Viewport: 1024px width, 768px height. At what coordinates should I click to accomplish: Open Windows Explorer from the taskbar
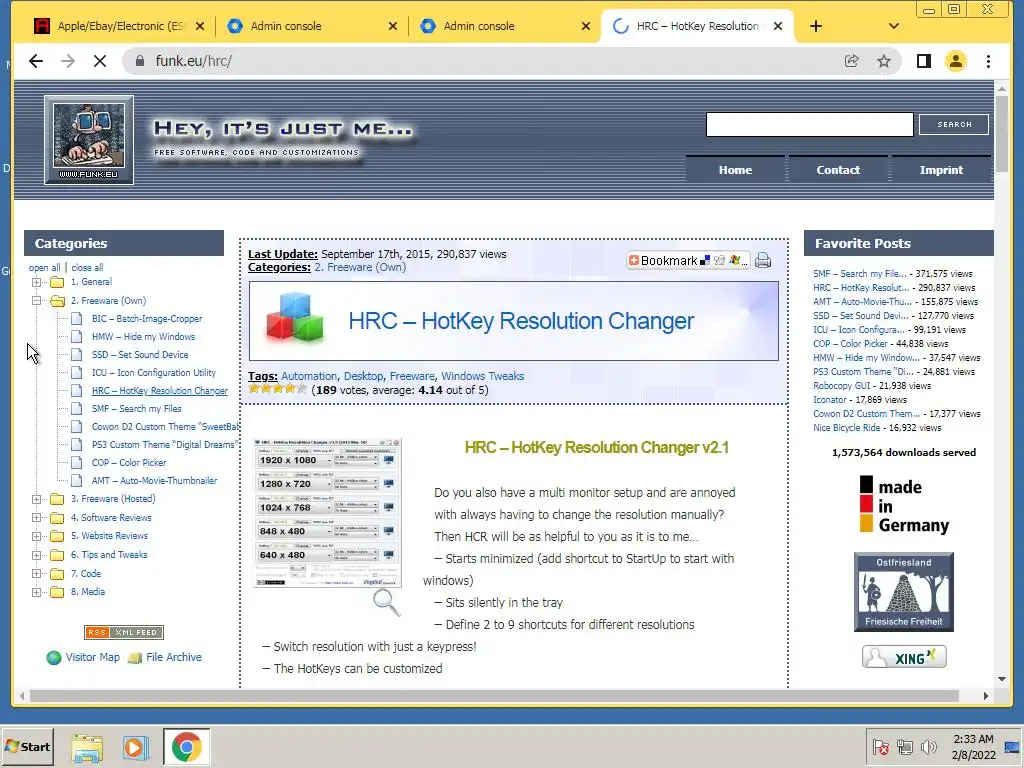coord(88,748)
